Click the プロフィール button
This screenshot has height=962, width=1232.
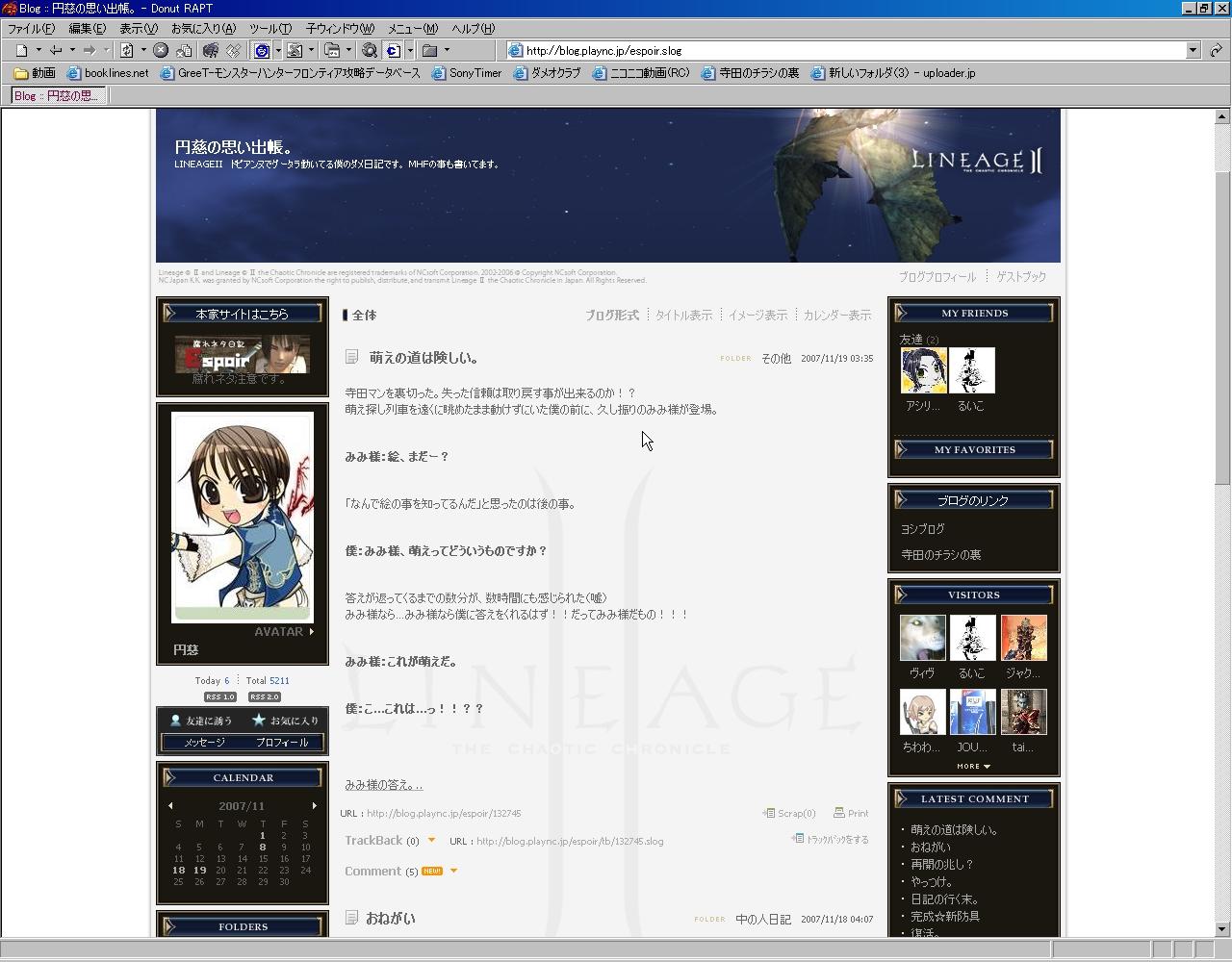tap(282, 743)
